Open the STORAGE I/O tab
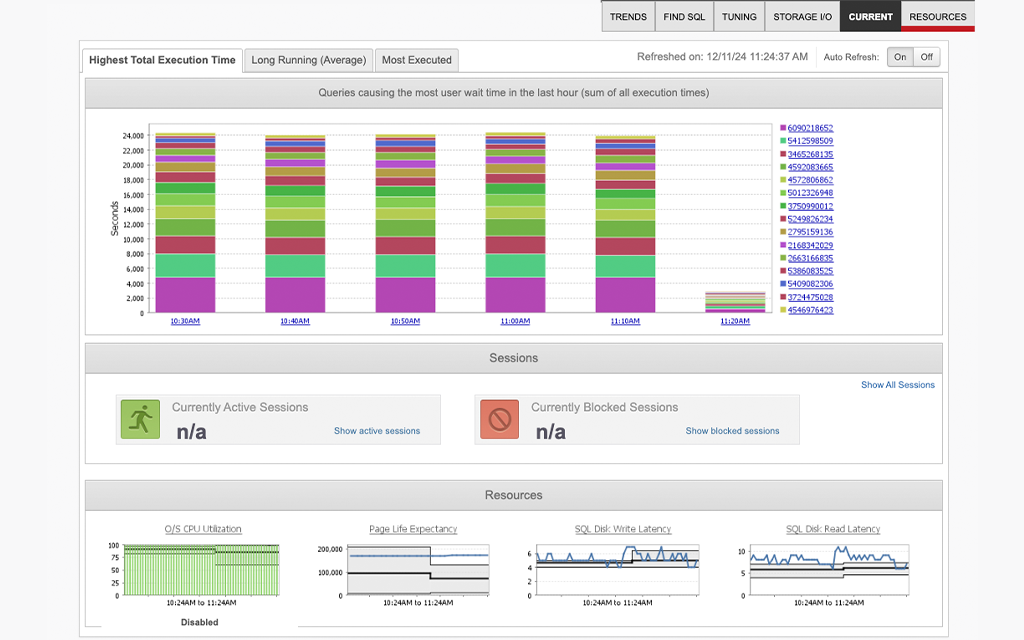This screenshot has width=1024, height=640. click(802, 16)
